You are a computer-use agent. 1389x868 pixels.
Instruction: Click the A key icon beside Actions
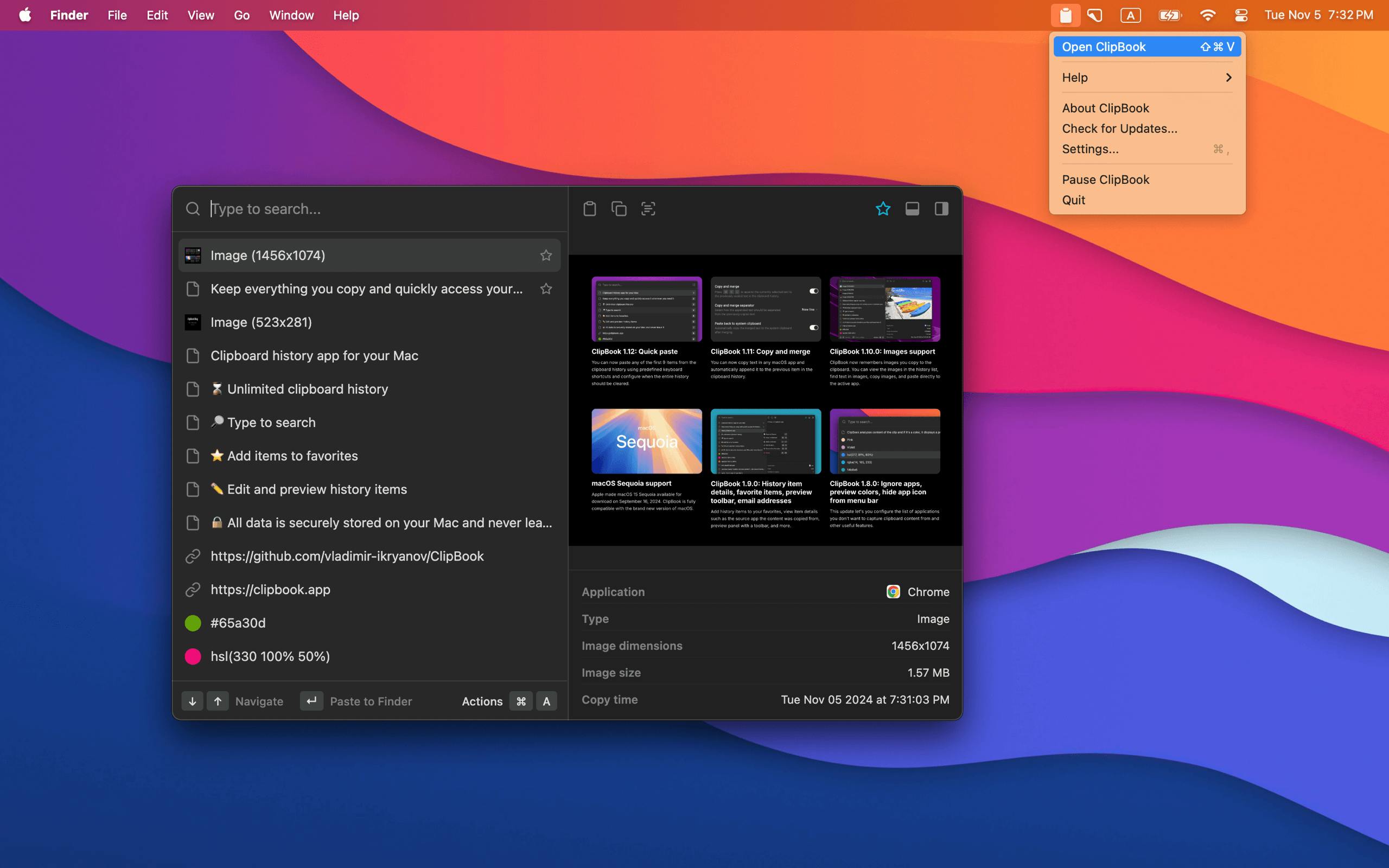click(x=546, y=701)
